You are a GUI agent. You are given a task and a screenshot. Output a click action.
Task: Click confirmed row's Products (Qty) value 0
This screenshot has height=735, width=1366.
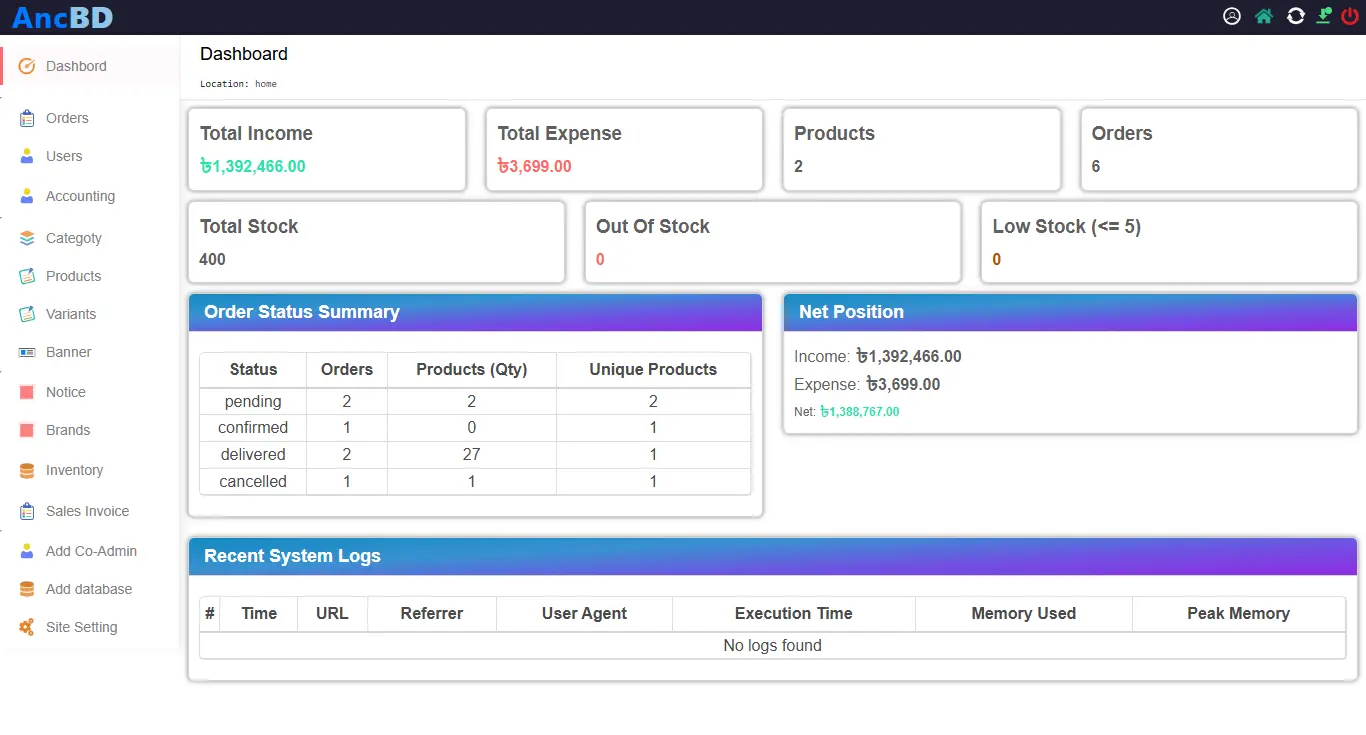[471, 428]
